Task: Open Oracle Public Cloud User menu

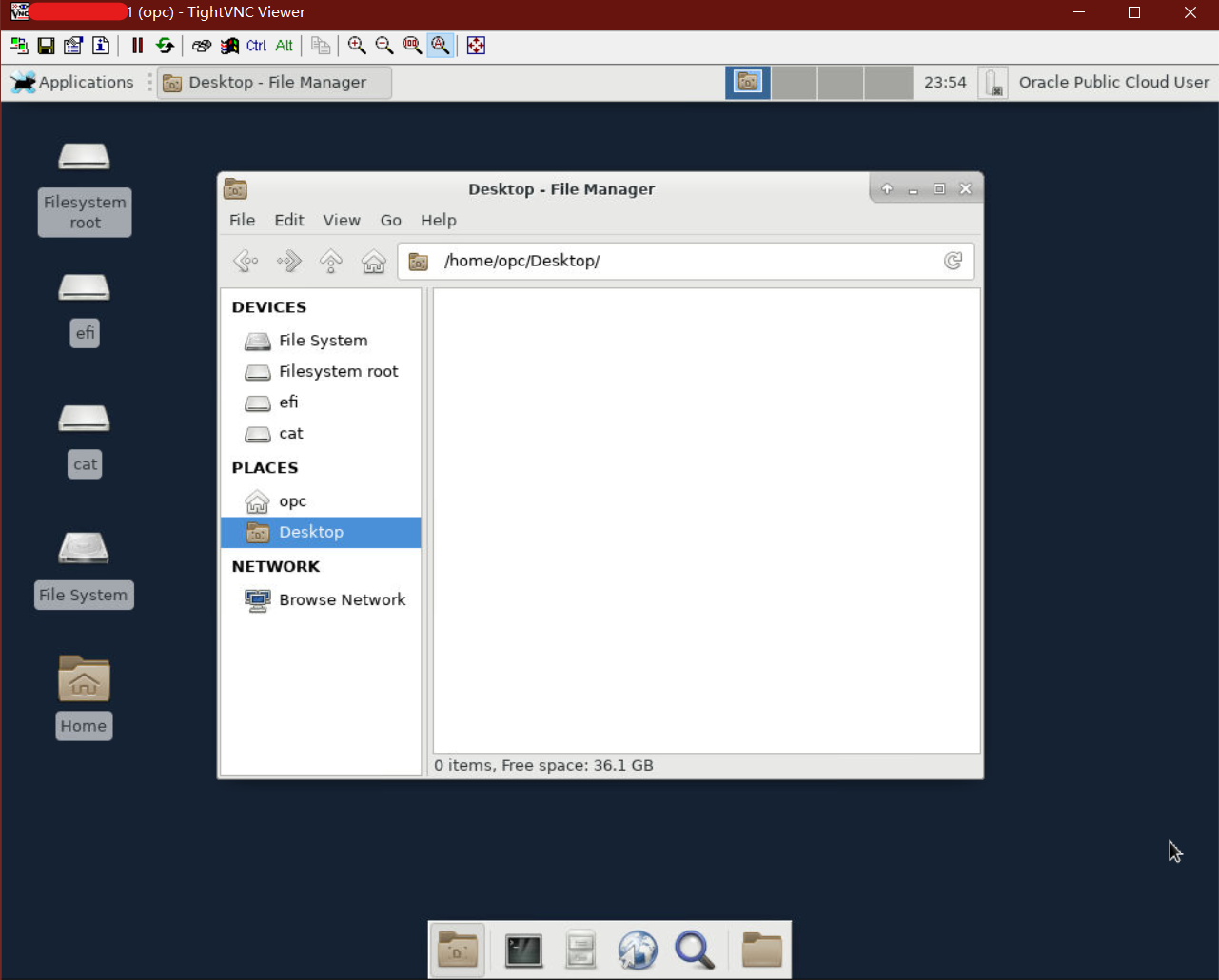Action: click(1114, 82)
